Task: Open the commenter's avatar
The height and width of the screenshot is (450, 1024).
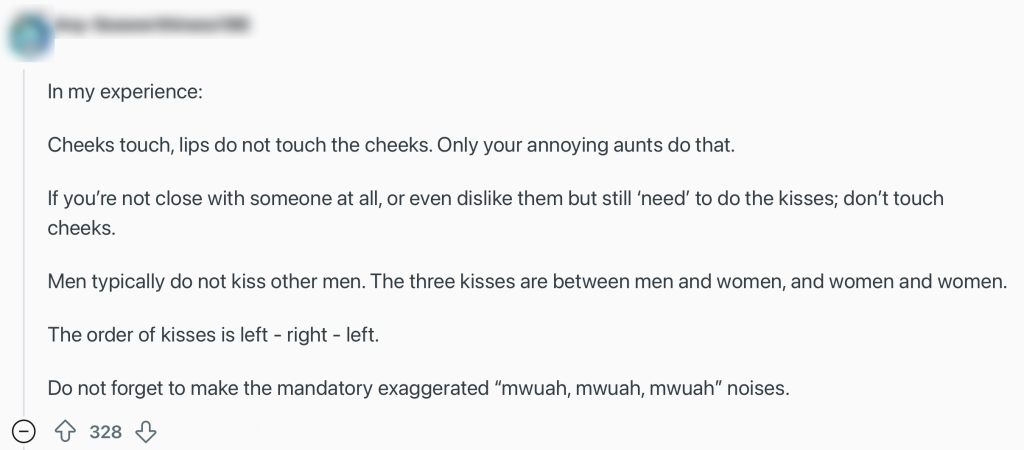Action: (x=29, y=32)
